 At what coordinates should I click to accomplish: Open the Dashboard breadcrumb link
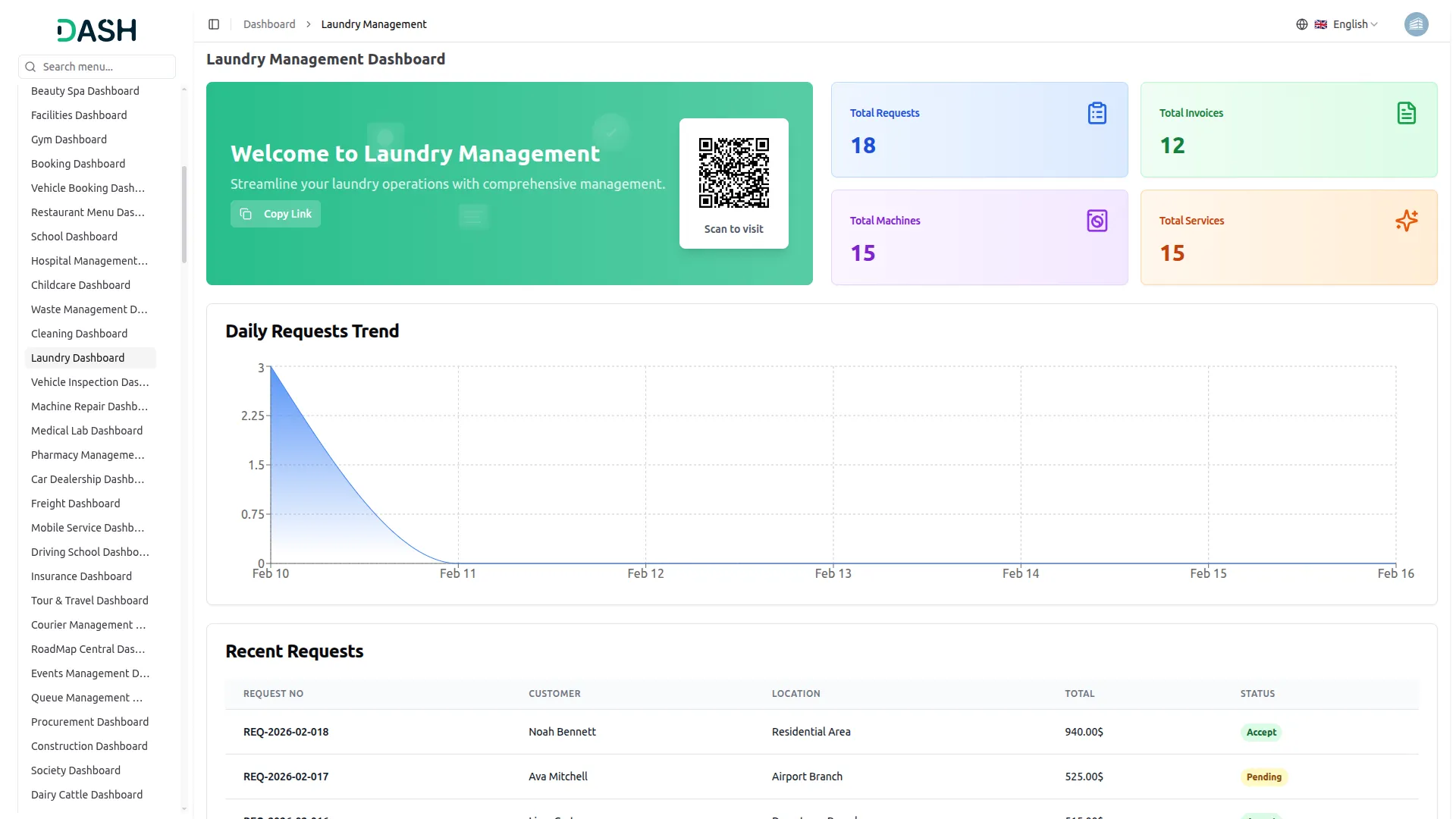point(269,24)
